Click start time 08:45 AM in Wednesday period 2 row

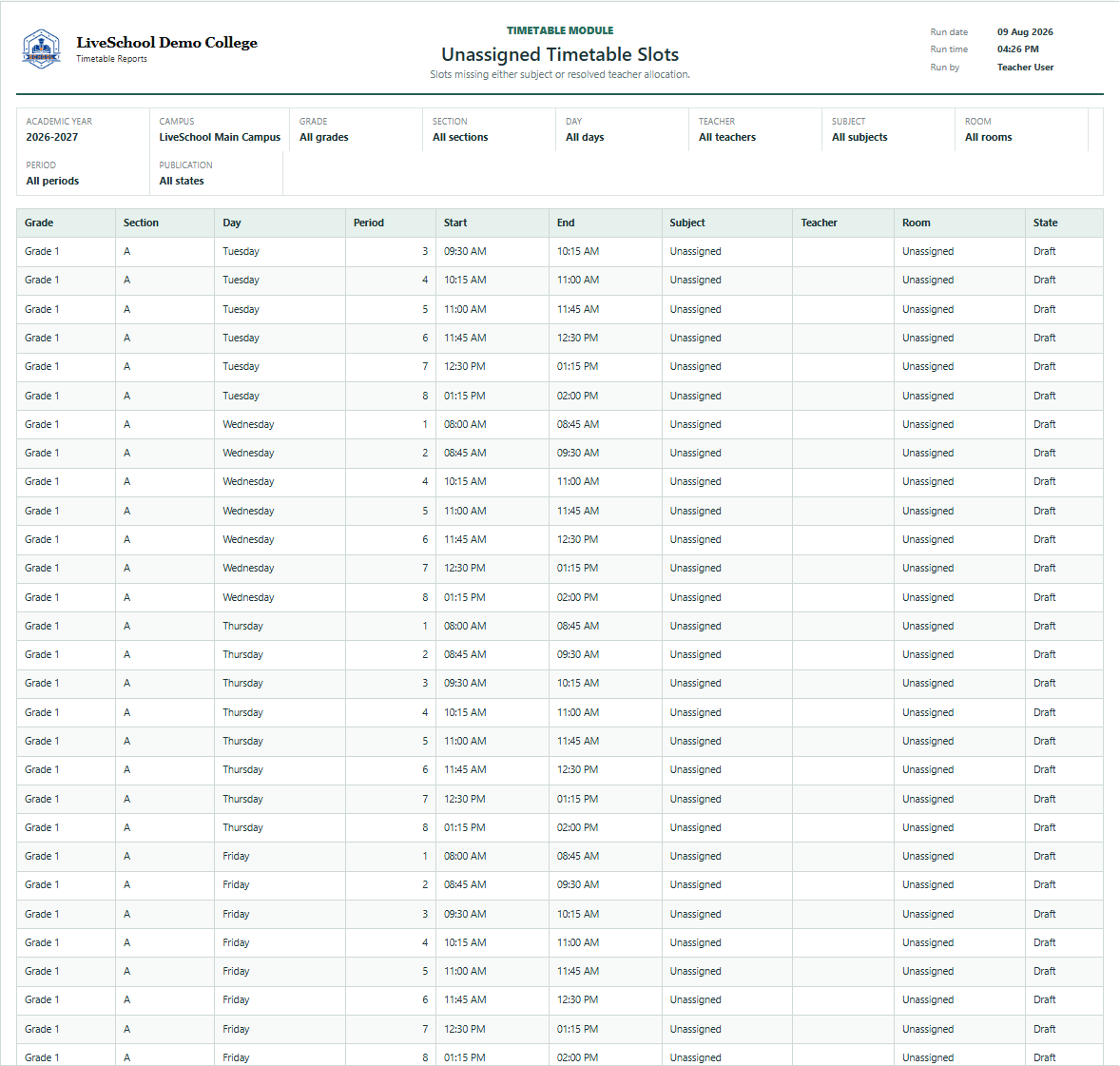coord(465,453)
